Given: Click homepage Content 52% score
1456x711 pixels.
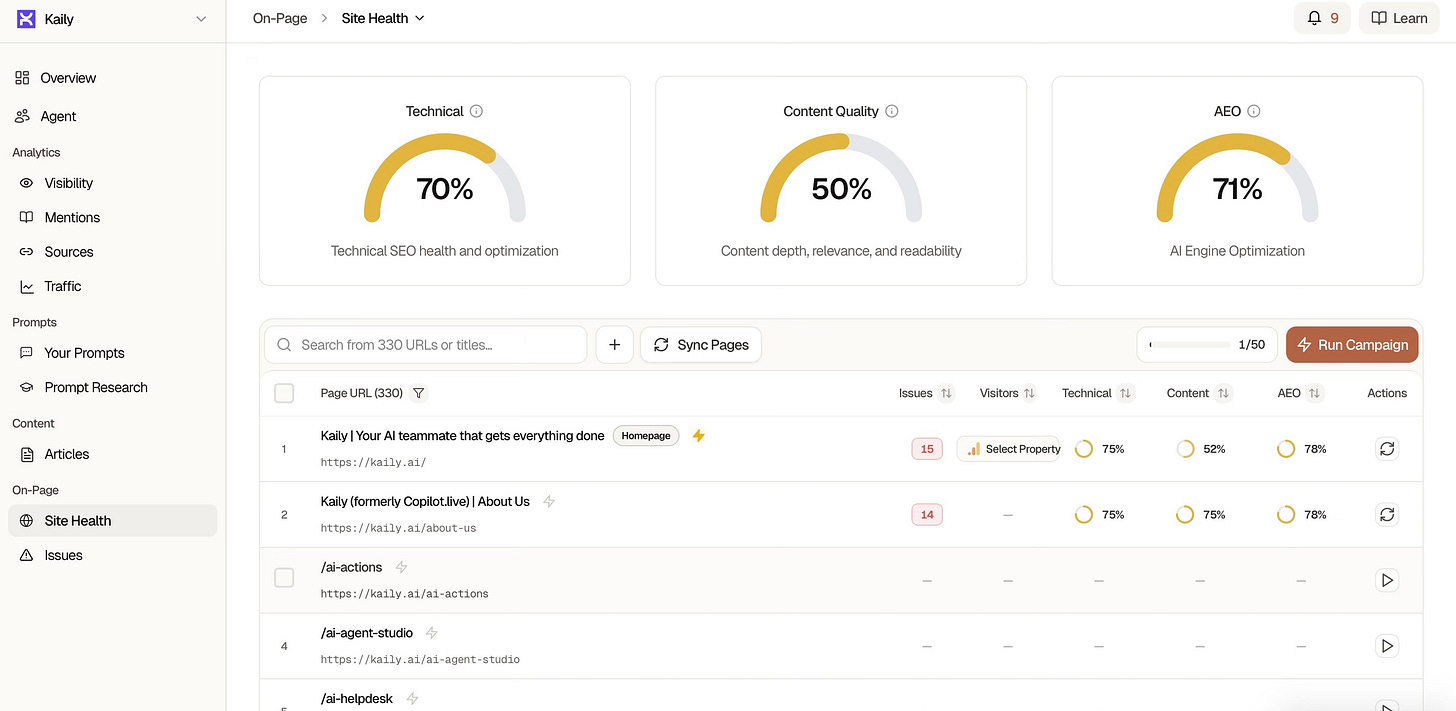Looking at the screenshot, I should point(1201,449).
